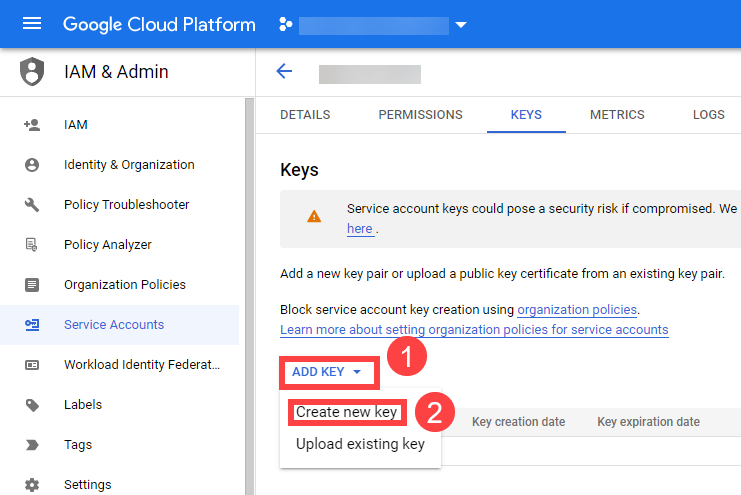The image size is (741, 495).
Task: Select Create new key menu option
Action: pyautogui.click(x=347, y=412)
